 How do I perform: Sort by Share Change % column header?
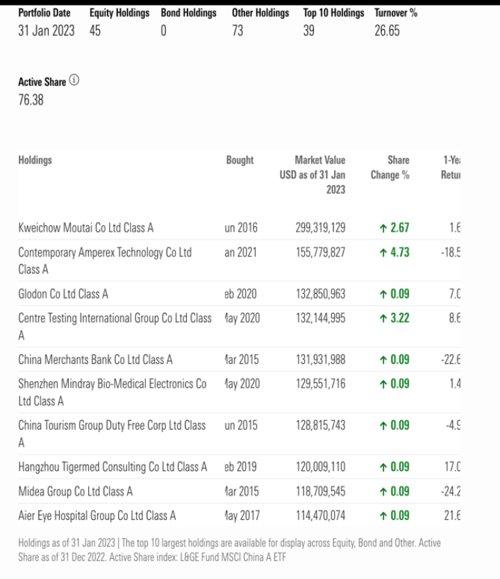click(390, 167)
